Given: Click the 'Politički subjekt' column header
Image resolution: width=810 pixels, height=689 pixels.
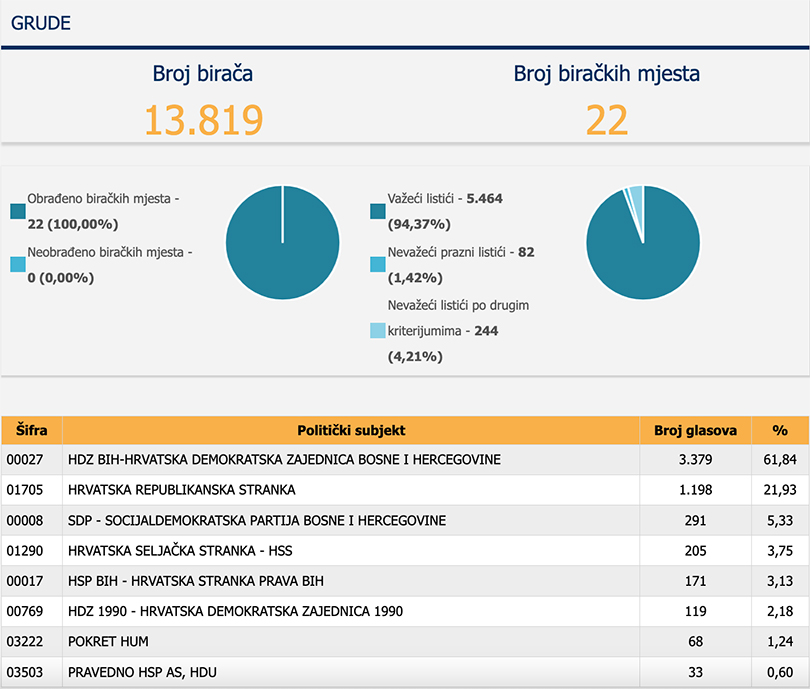Looking at the screenshot, I should (x=351, y=430).
